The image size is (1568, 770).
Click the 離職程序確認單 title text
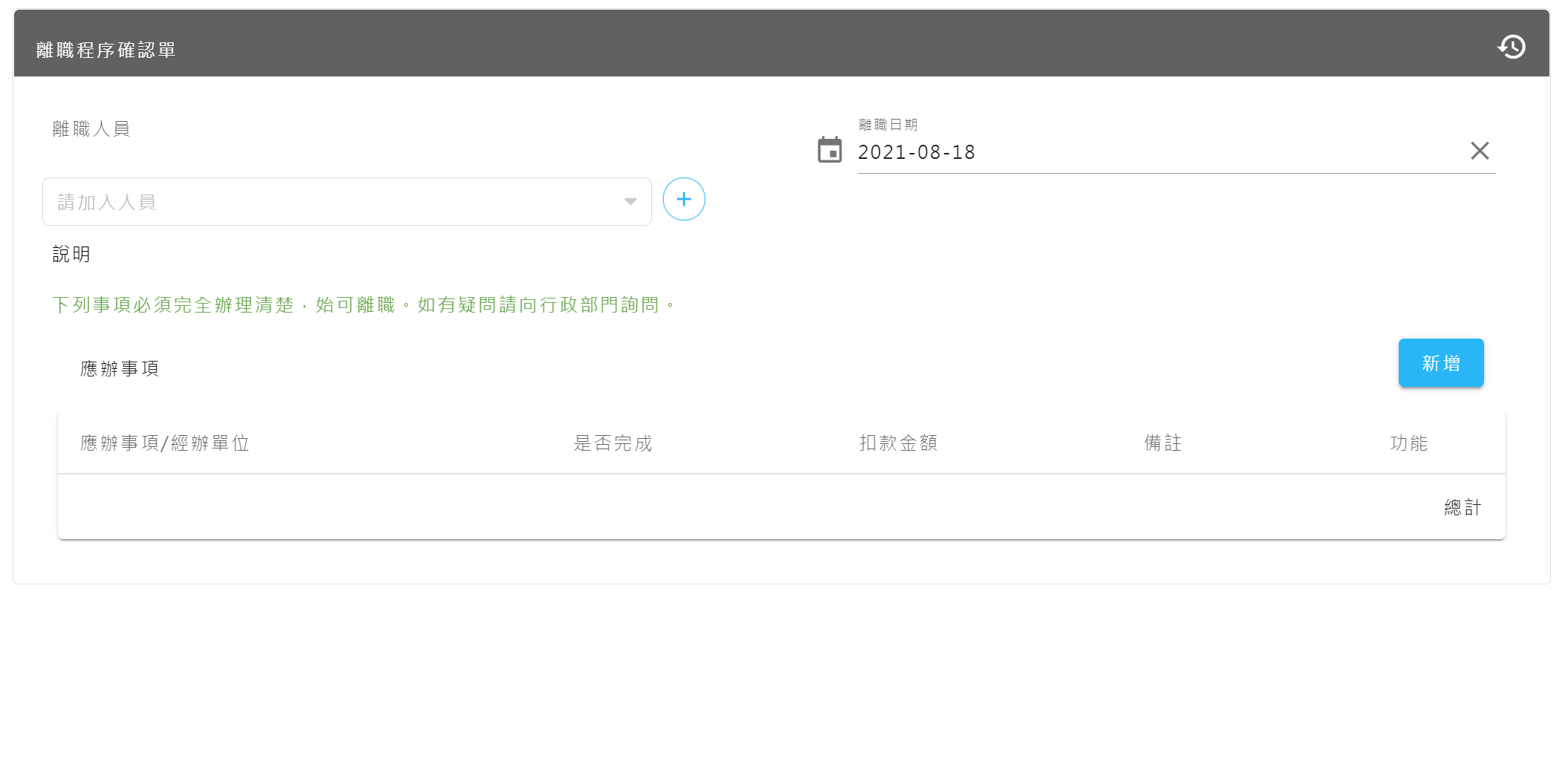(x=106, y=50)
